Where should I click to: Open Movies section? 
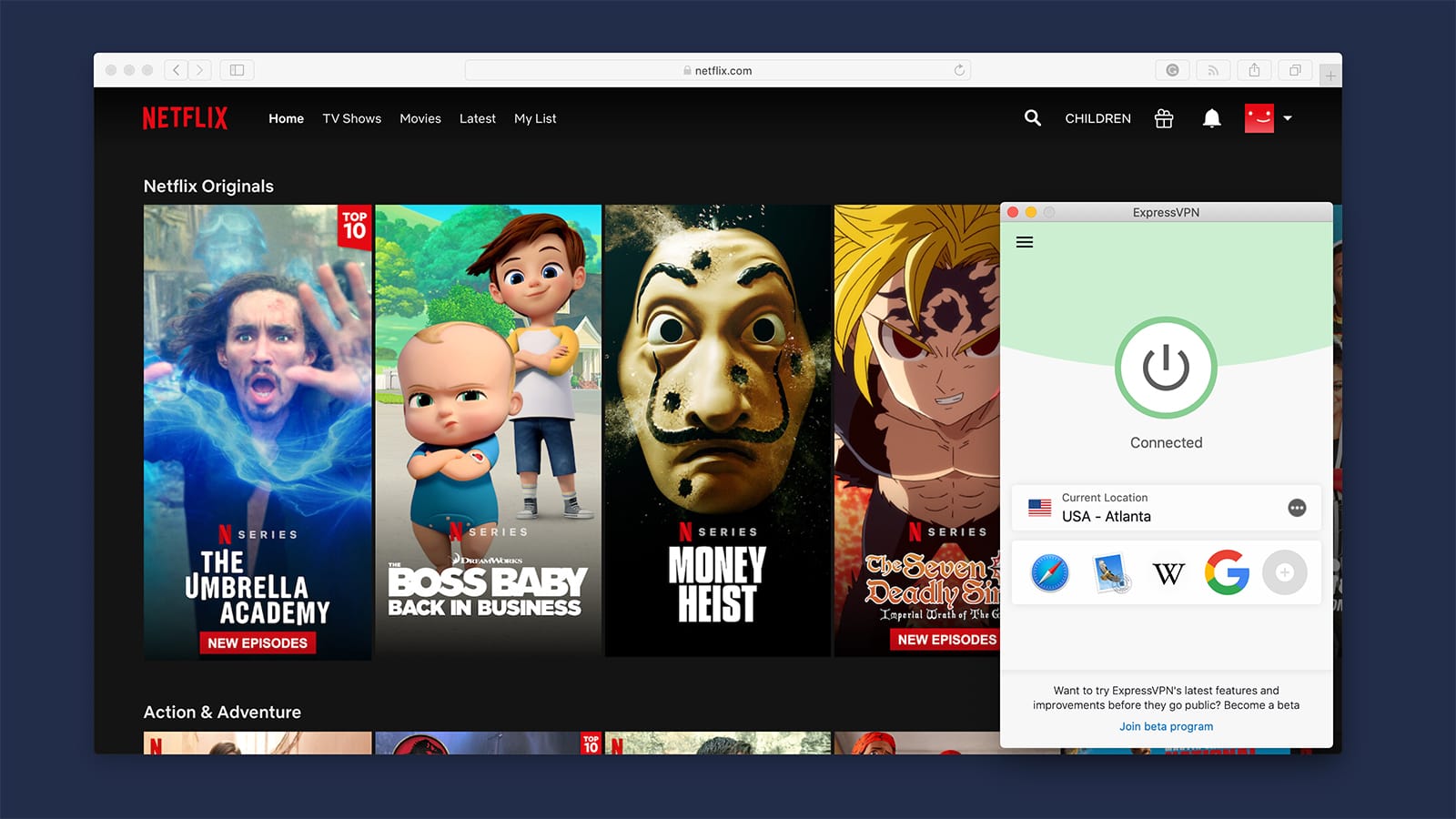420,118
